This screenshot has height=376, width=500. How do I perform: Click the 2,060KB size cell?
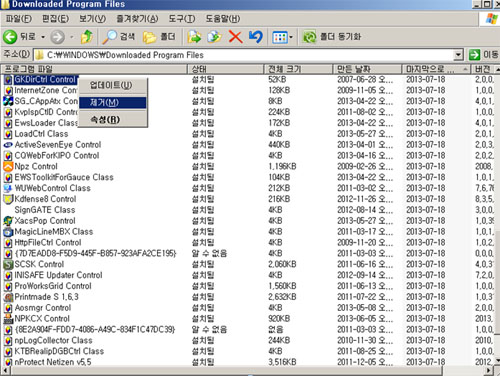pyautogui.click(x=282, y=264)
